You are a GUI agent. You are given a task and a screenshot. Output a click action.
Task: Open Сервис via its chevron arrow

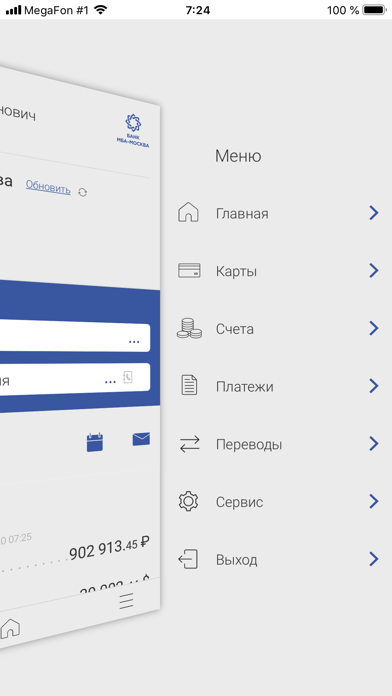click(x=374, y=502)
